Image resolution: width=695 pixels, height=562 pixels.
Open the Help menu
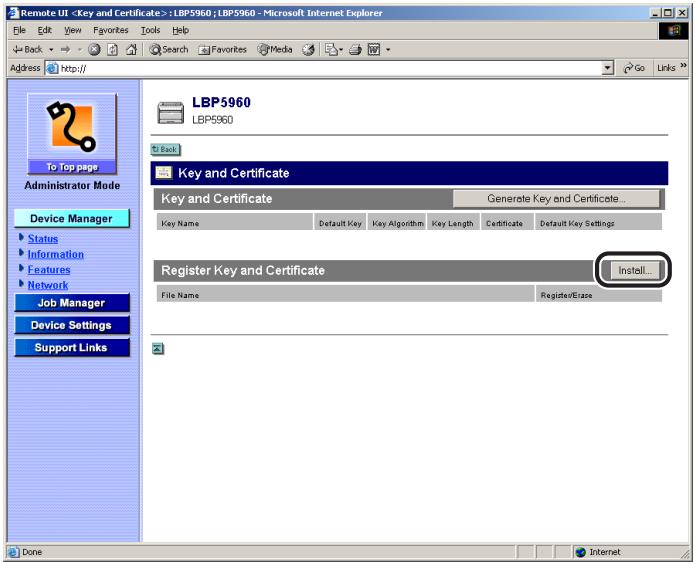180,30
